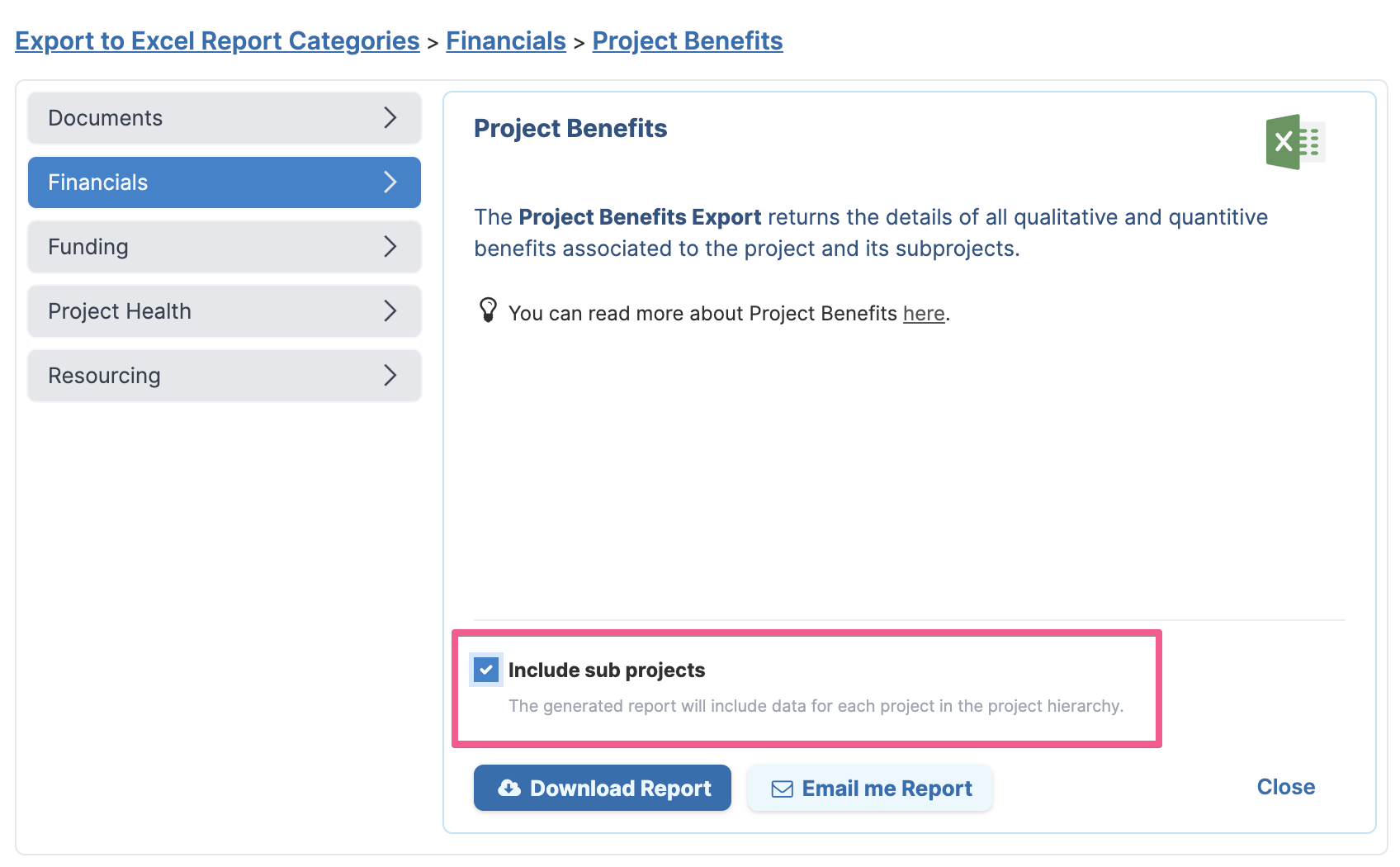
Task: Click the lightbulb tip icon
Action: click(488, 310)
